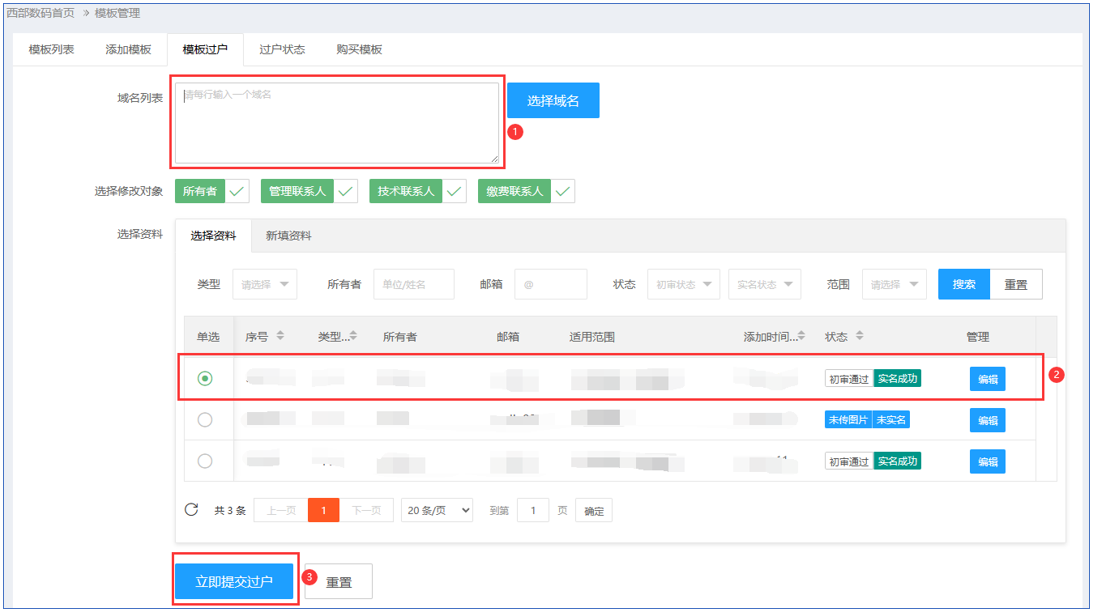Open the 新填资料 tab
This screenshot has height=612, width=1094.
pyautogui.click(x=288, y=236)
